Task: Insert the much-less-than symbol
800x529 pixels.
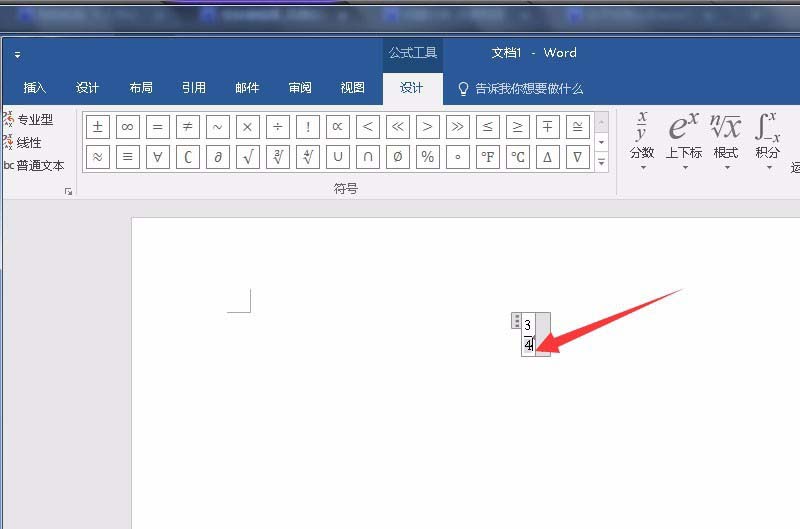Action: point(397,127)
